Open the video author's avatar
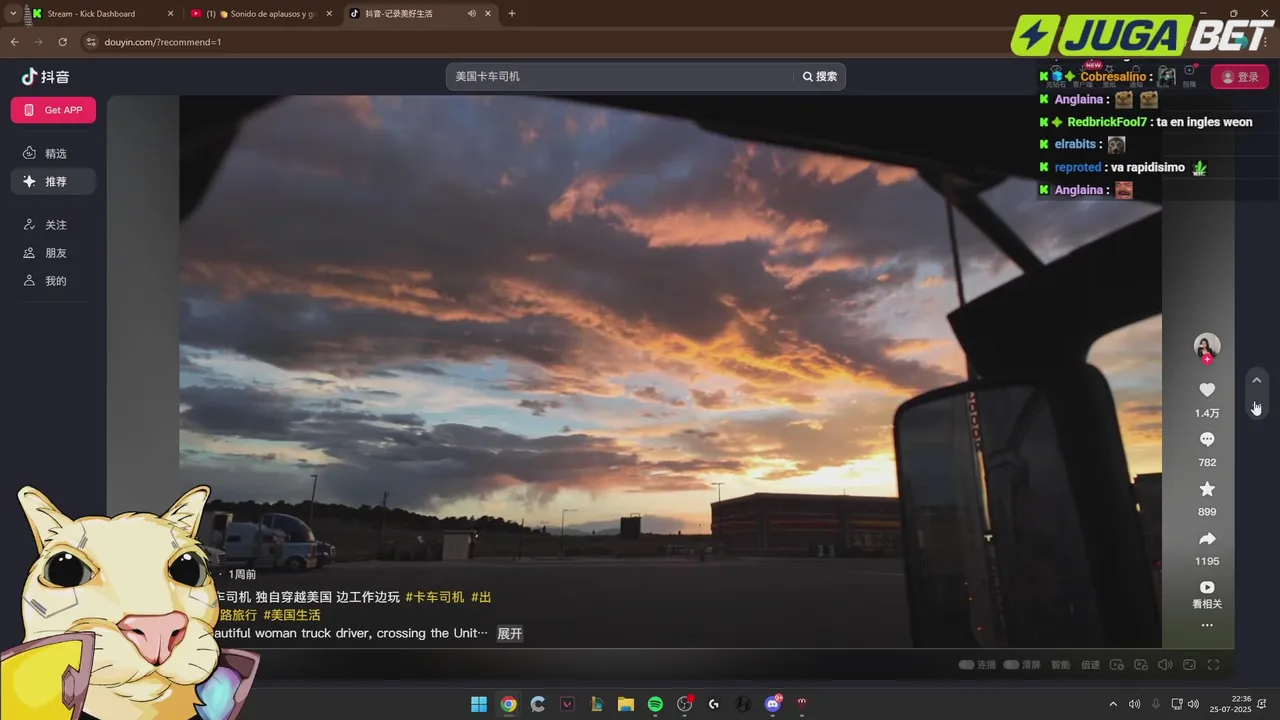 click(1207, 346)
